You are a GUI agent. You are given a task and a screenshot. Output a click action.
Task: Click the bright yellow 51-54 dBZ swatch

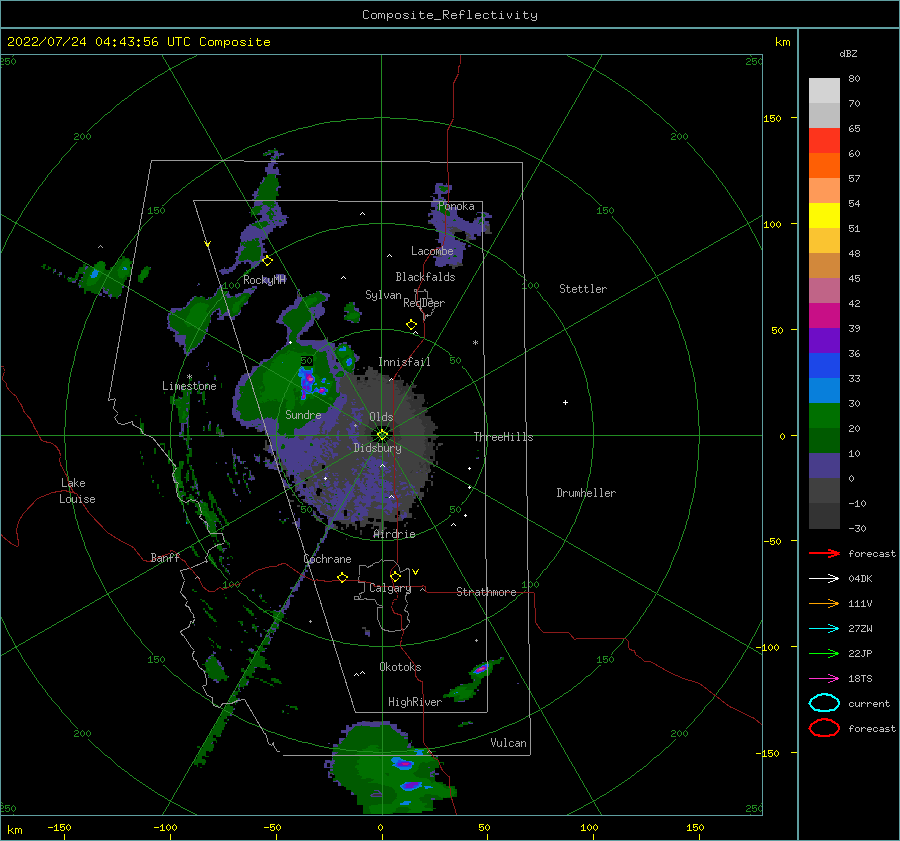[824, 216]
